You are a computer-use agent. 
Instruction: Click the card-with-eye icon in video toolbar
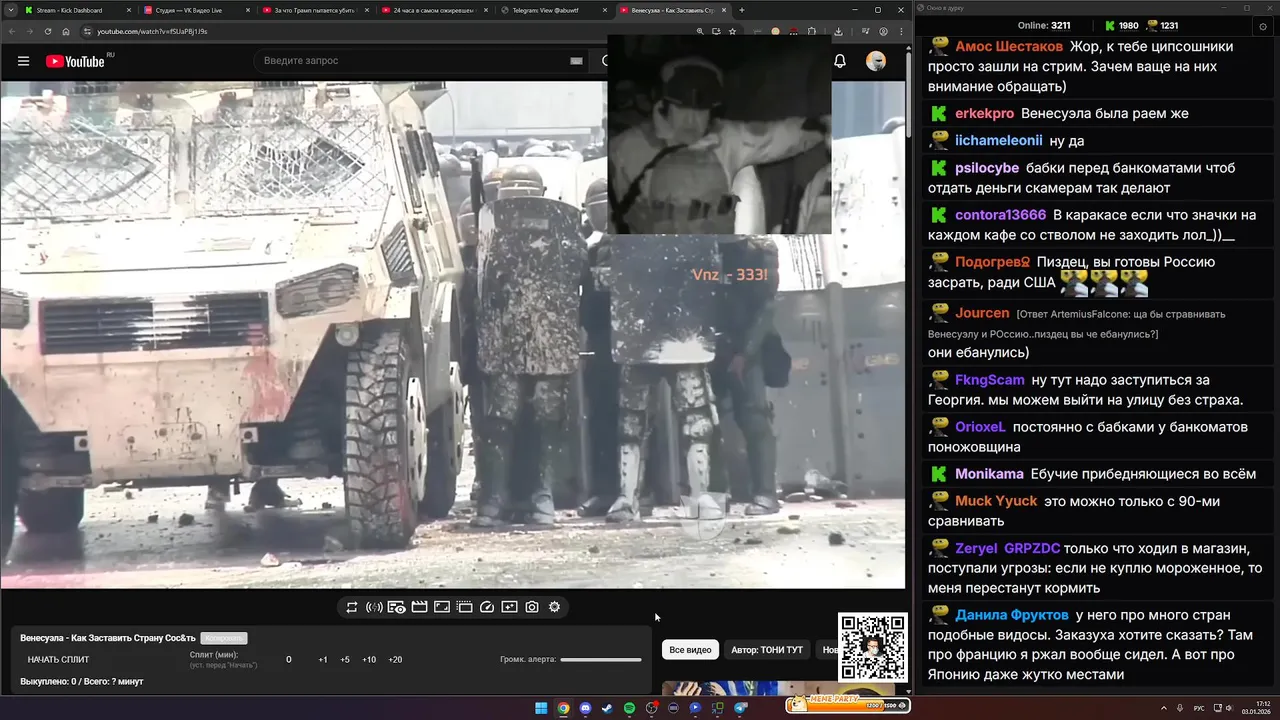[x=397, y=607]
